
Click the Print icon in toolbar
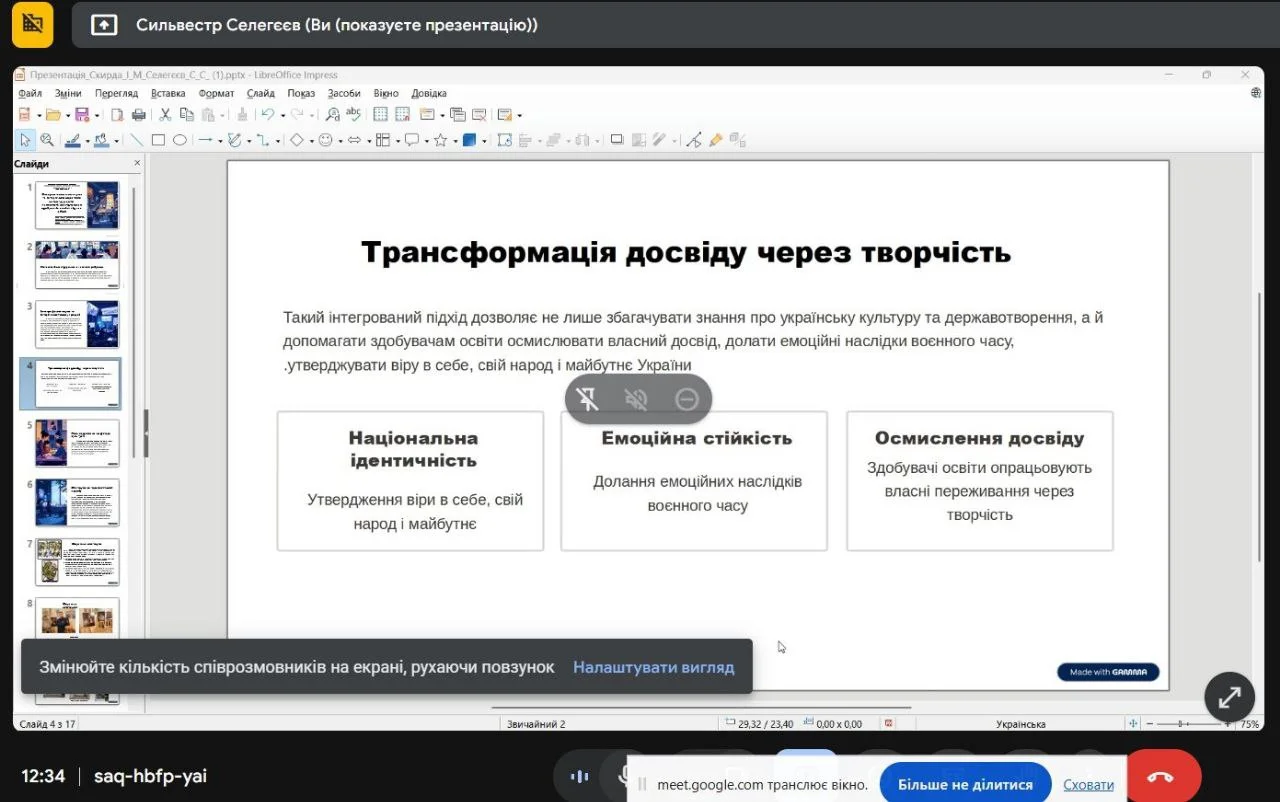[139, 115]
